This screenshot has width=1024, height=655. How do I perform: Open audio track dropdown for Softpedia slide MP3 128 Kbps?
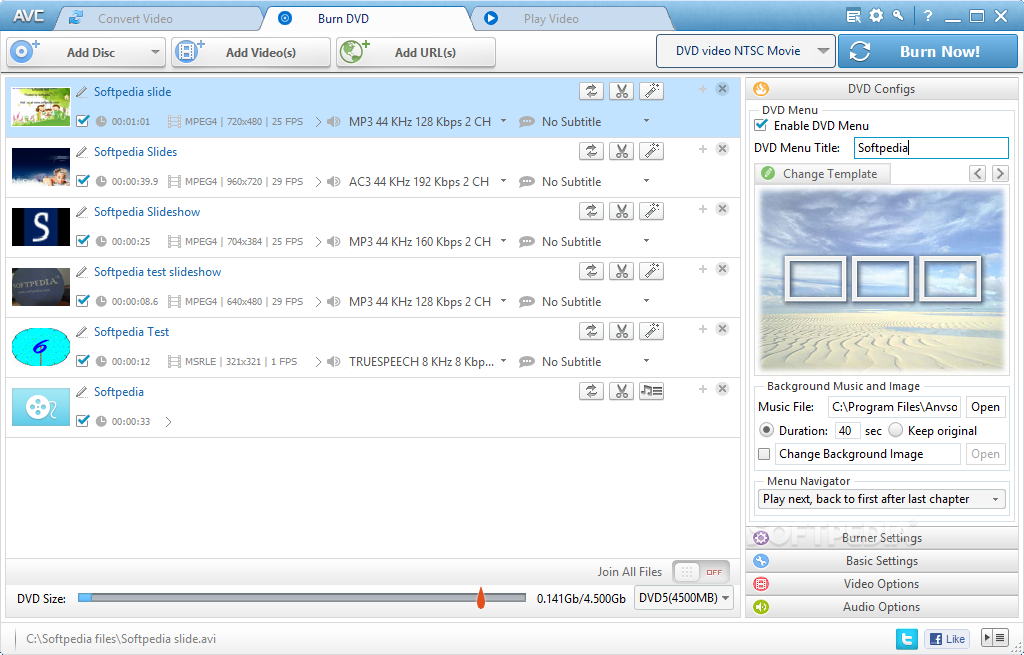(503, 121)
